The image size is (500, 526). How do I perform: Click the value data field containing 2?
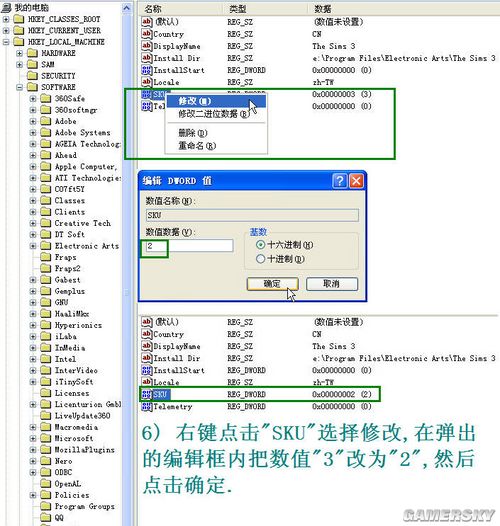coord(189,246)
